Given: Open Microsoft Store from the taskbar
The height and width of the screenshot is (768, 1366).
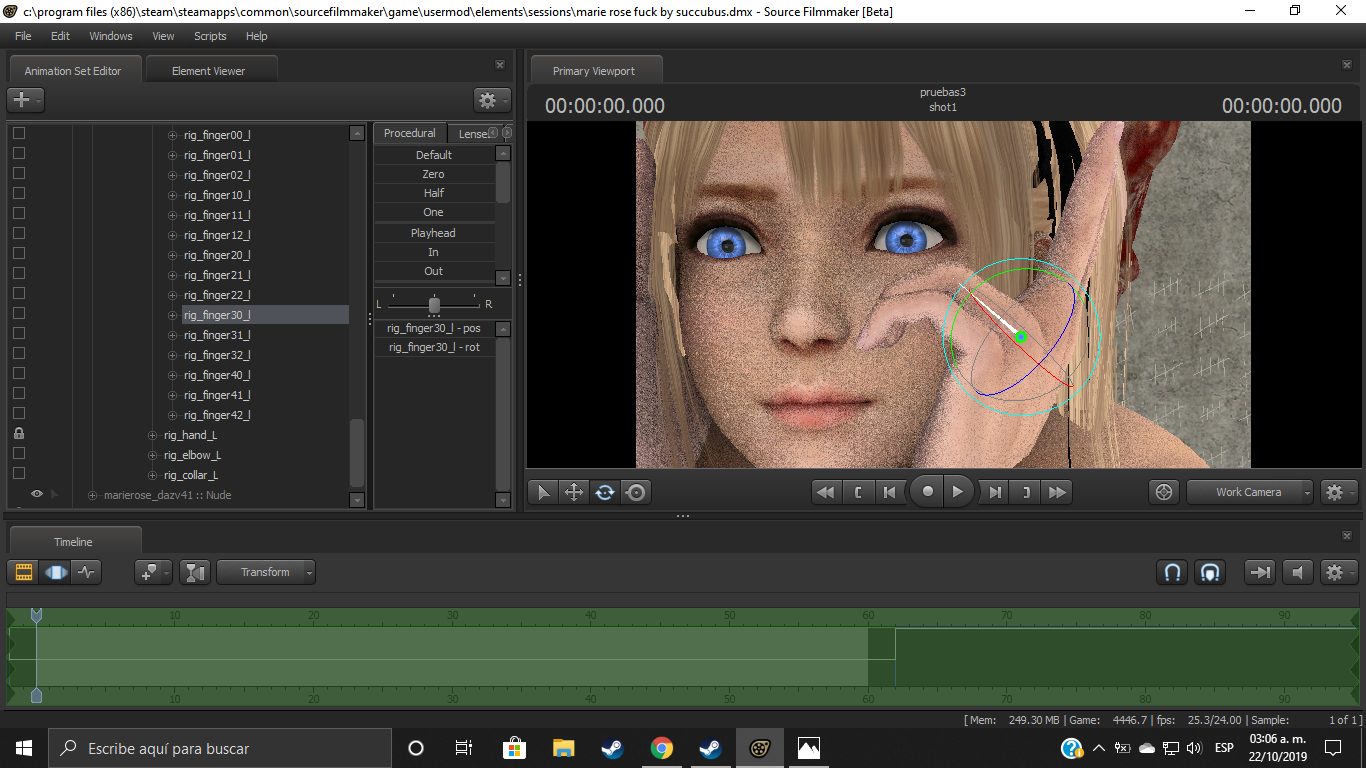Looking at the screenshot, I should [x=514, y=748].
